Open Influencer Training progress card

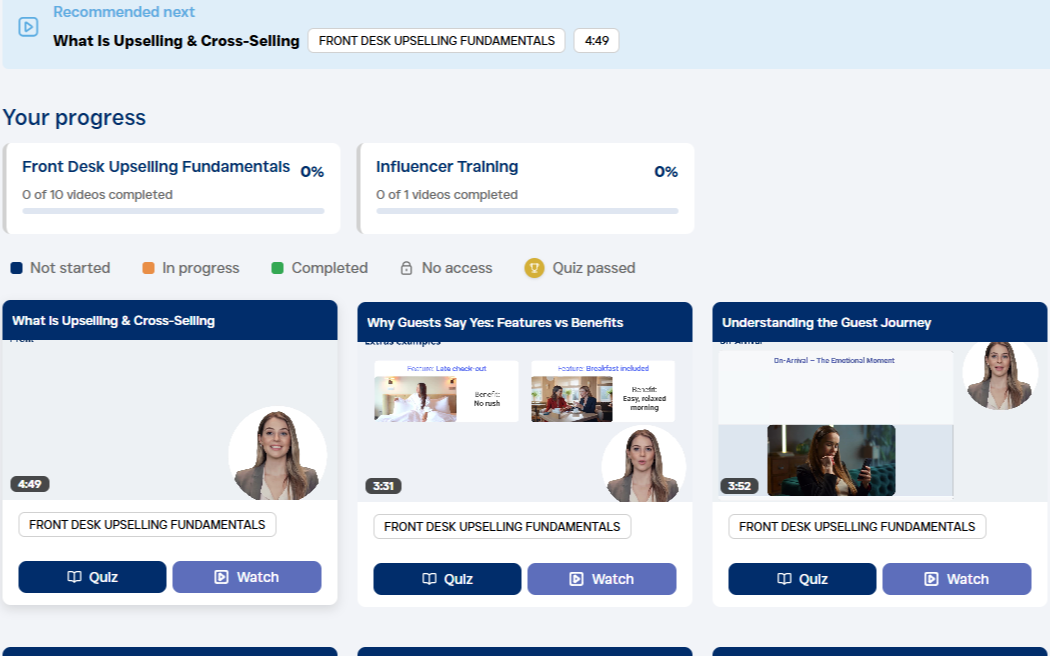tap(526, 188)
